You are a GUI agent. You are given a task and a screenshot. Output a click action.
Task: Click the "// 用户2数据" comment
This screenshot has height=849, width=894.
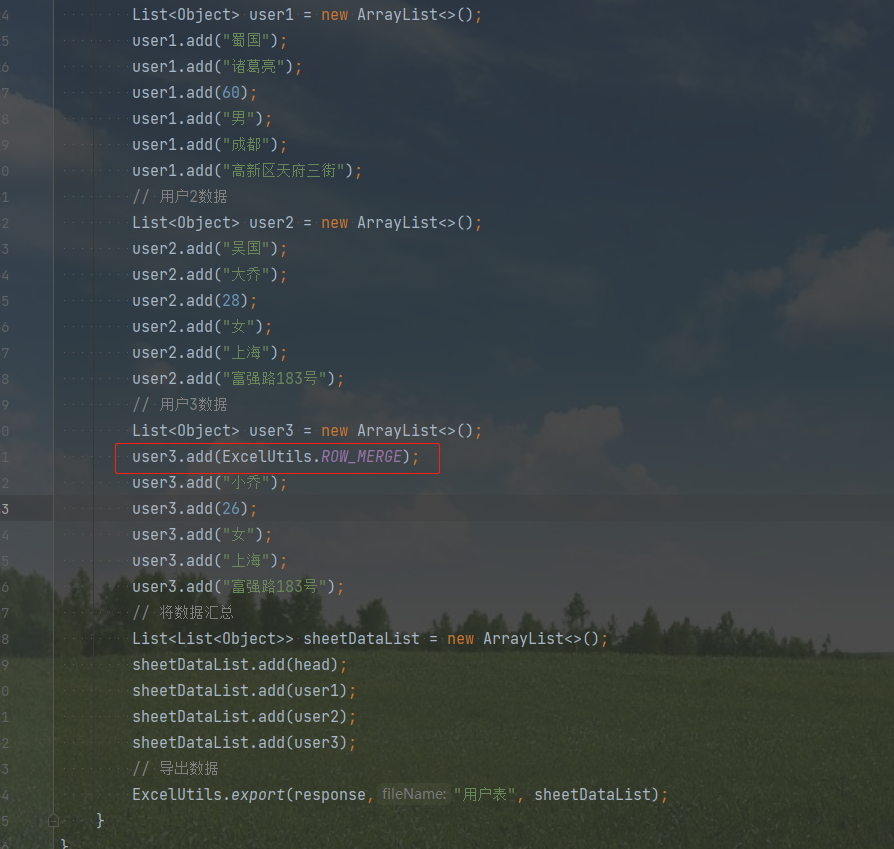pos(180,197)
